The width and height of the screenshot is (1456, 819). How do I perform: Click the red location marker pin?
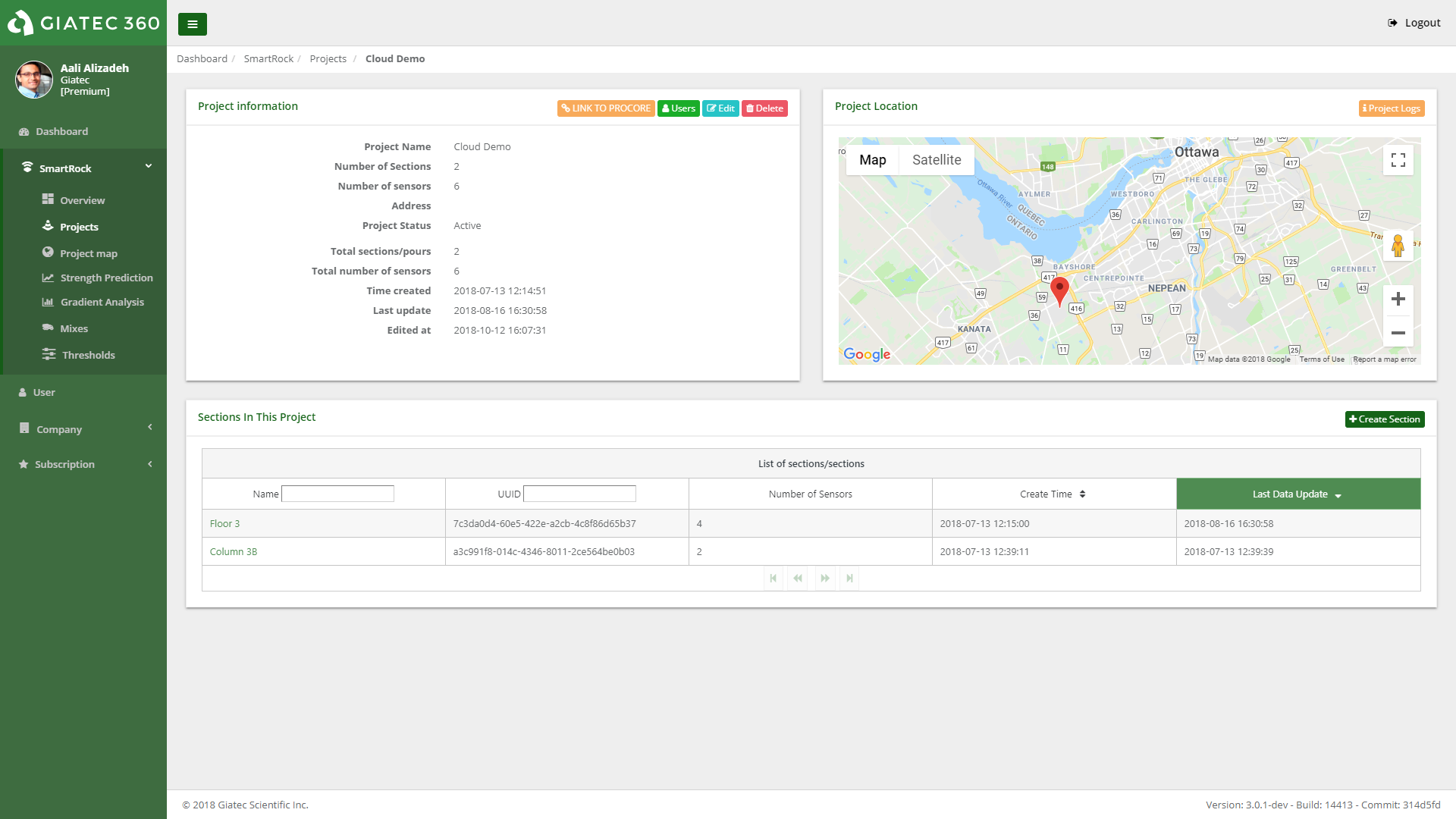point(1059,290)
